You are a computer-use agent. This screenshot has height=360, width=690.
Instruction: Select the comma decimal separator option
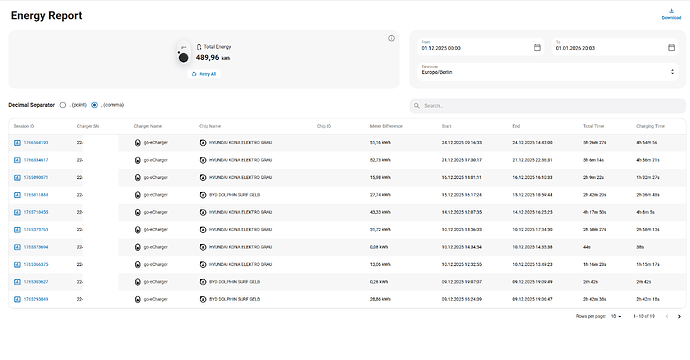coord(94,105)
